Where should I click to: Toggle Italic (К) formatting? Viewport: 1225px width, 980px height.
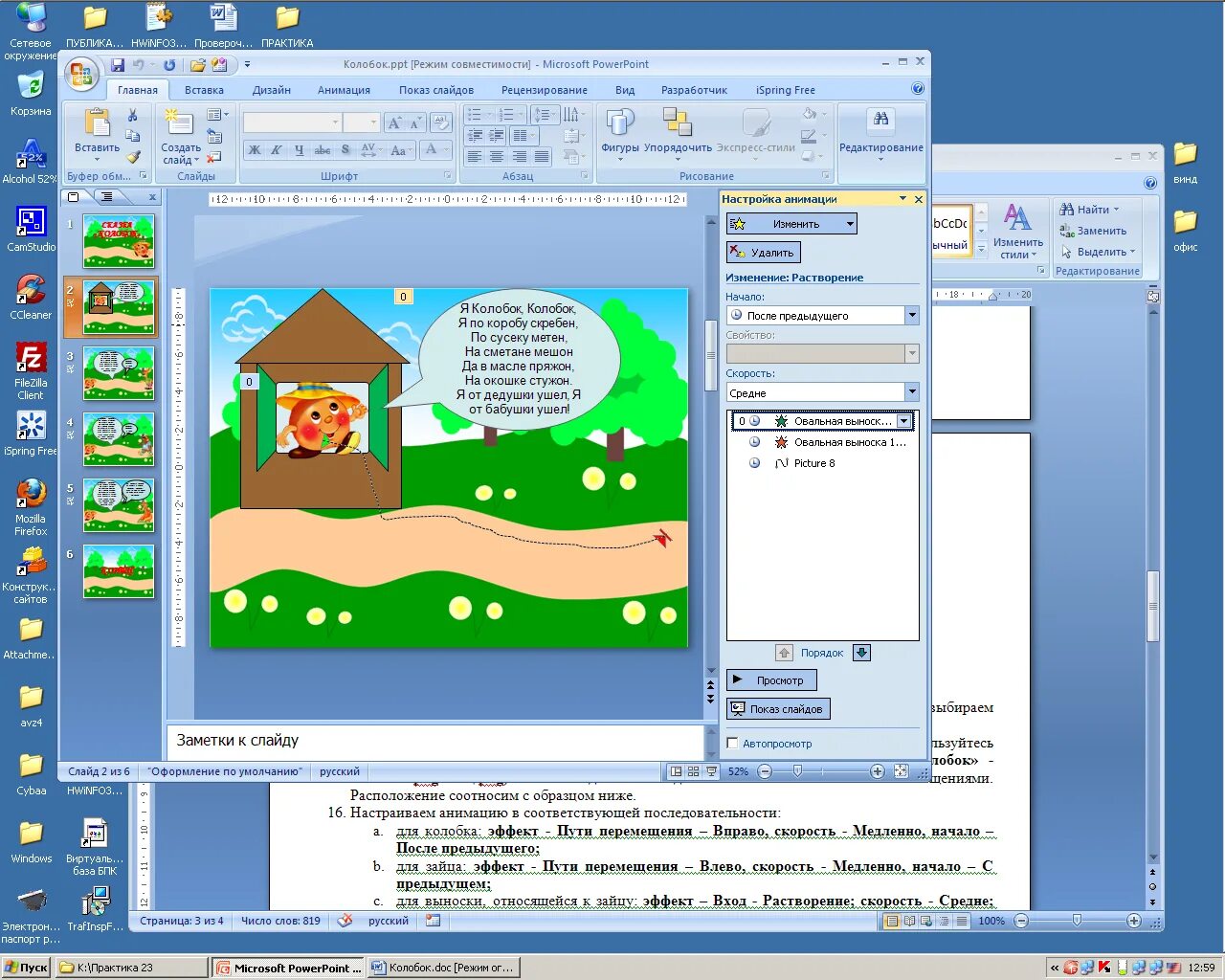coord(276,149)
